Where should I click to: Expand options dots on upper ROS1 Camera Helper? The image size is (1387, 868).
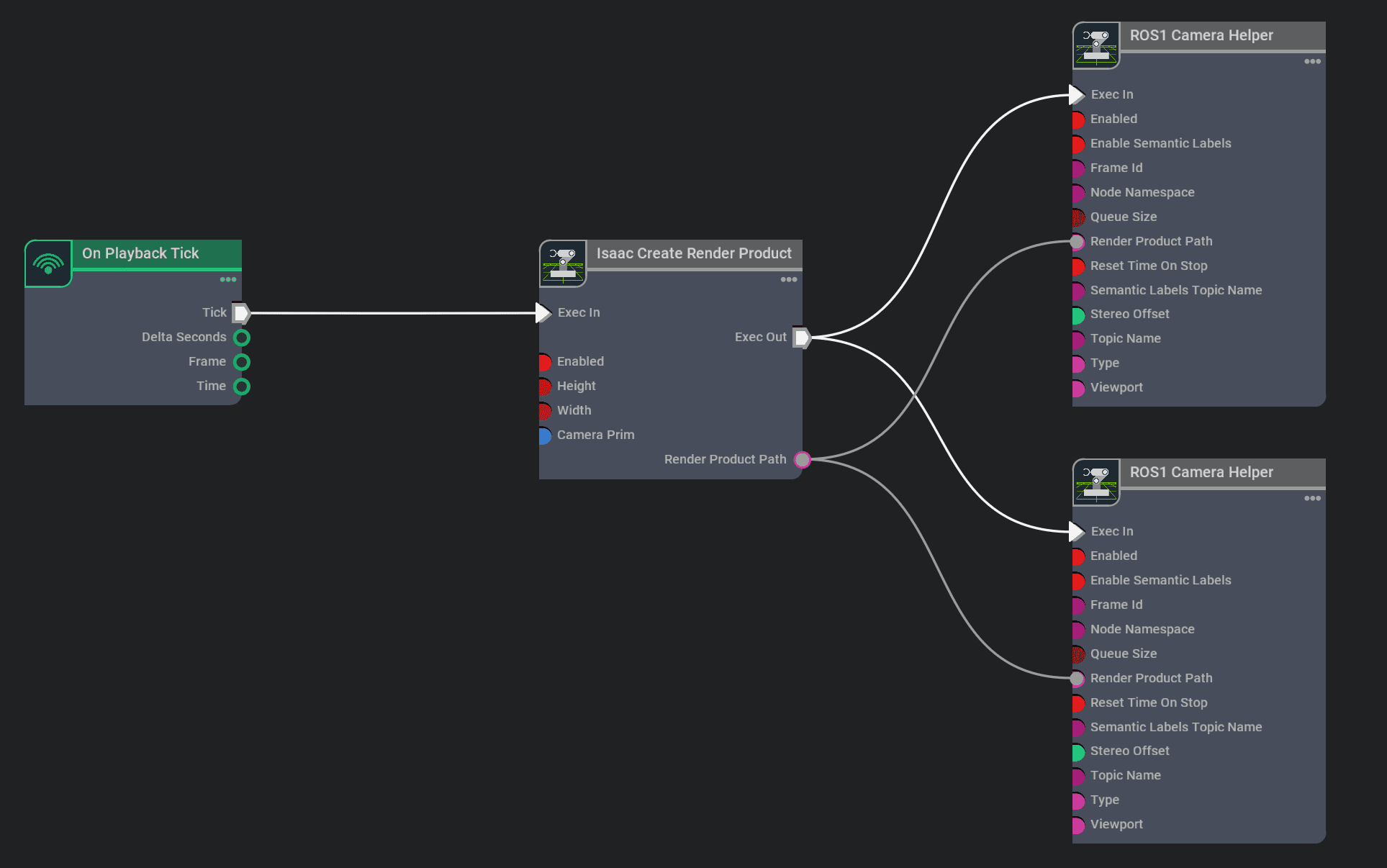1312,61
